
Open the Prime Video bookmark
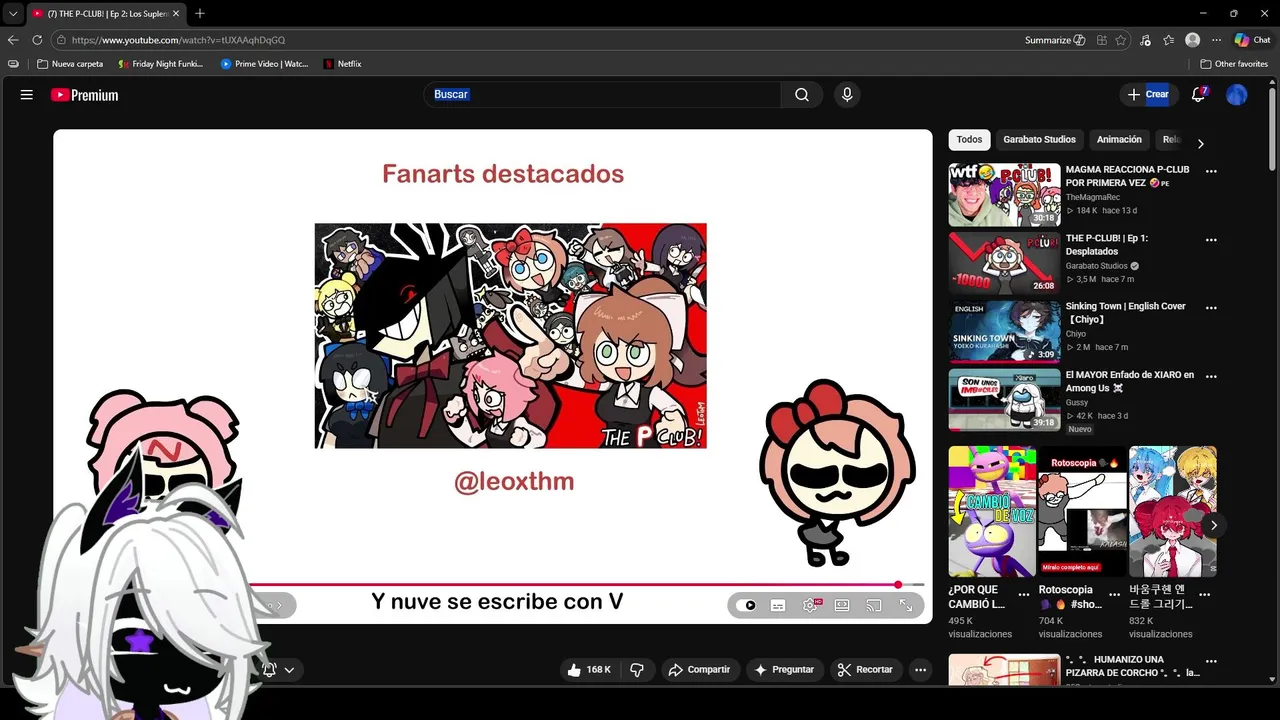point(264,64)
